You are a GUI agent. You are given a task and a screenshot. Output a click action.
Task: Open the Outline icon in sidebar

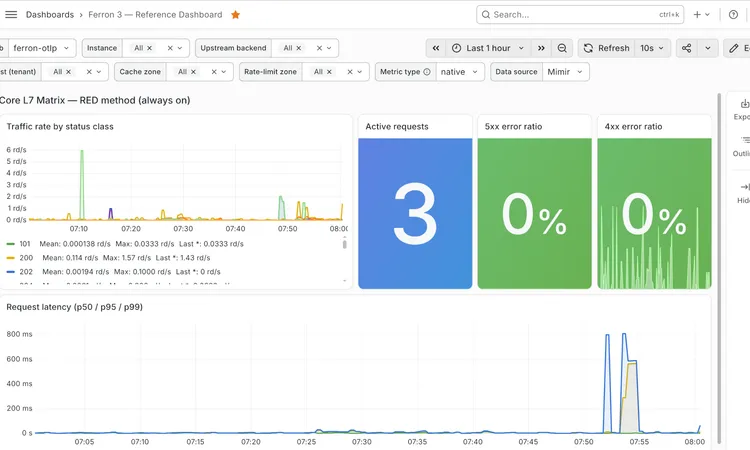[x=745, y=140]
